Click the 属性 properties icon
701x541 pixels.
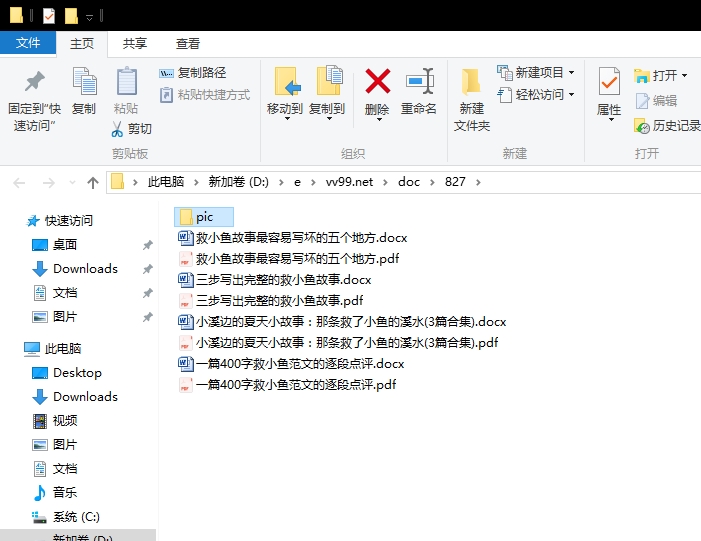coord(609,81)
